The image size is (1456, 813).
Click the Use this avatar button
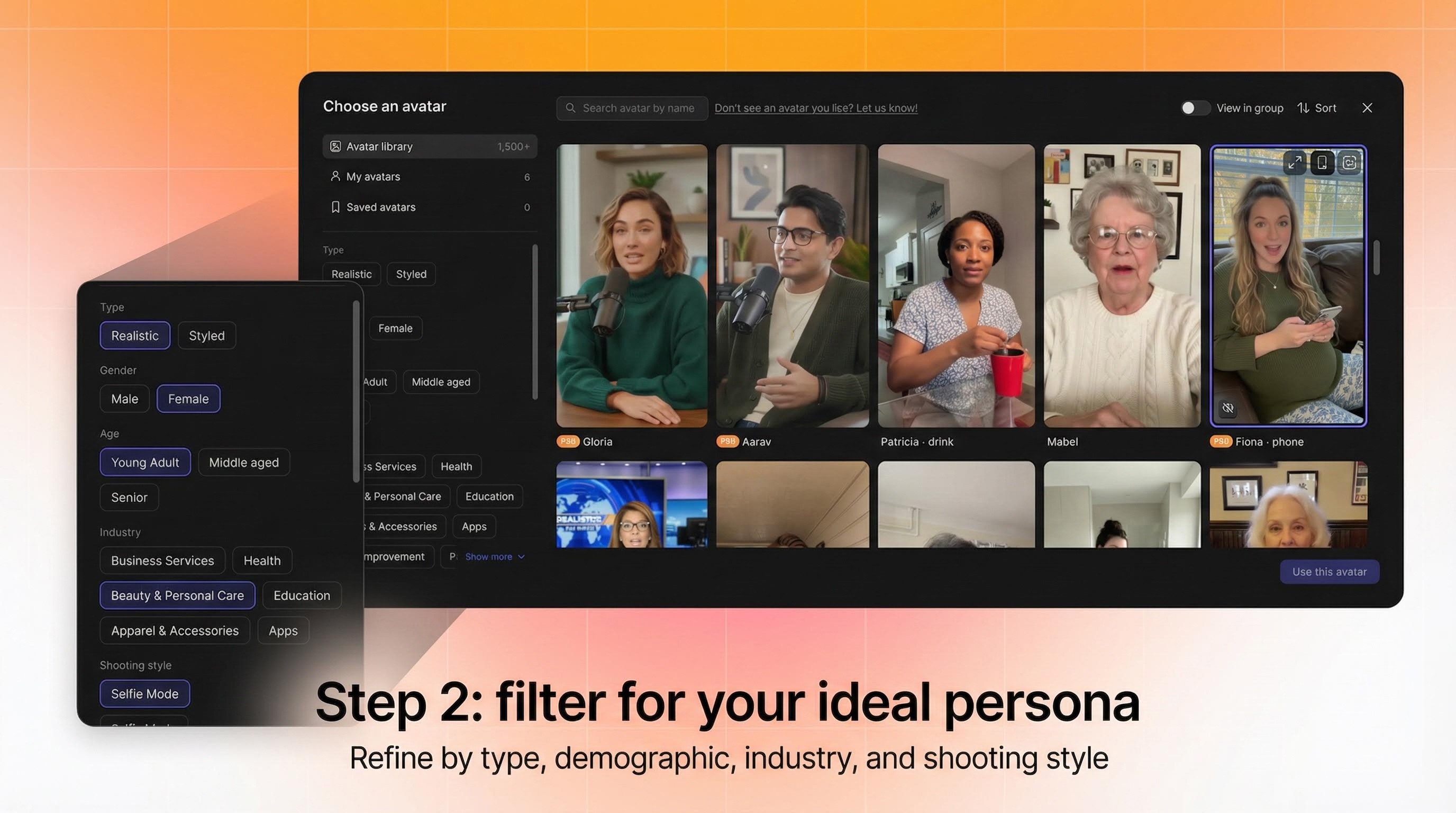point(1330,572)
